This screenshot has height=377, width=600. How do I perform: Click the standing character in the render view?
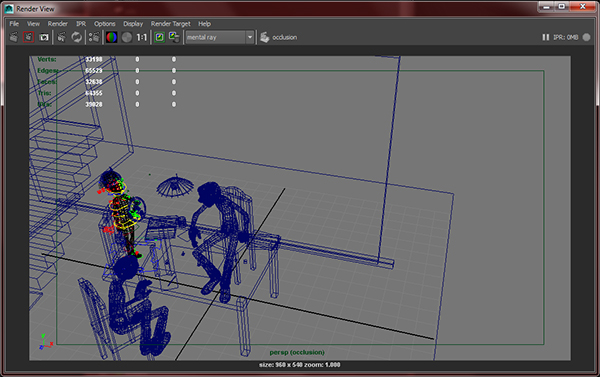click(x=120, y=212)
